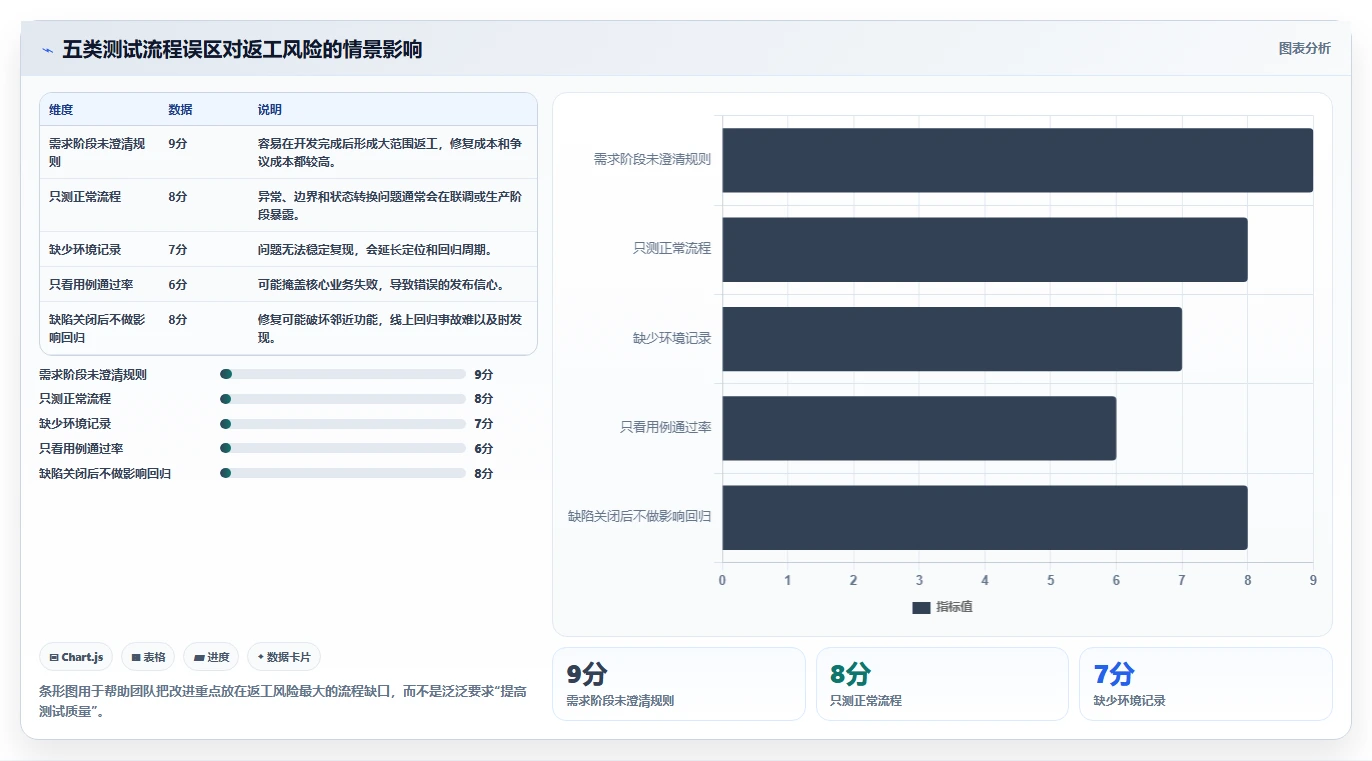Viewport: 1372px width, 761px height.
Task: Click the 指标值 legend color swatch
Action: (921, 608)
